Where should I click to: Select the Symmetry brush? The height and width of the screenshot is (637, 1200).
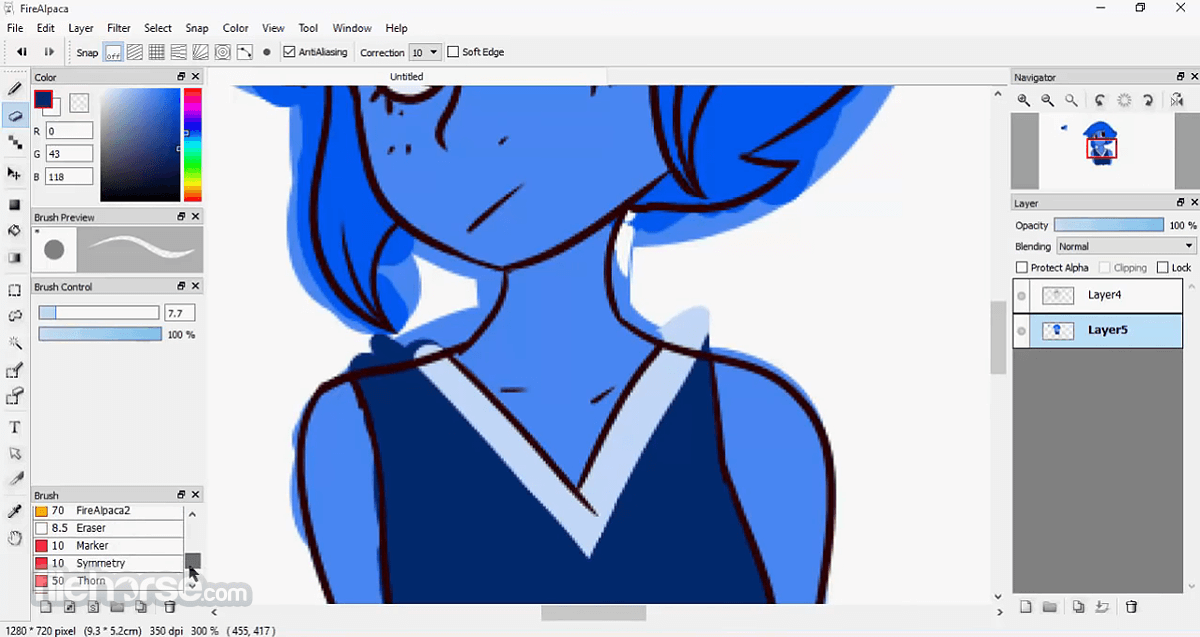(108, 564)
